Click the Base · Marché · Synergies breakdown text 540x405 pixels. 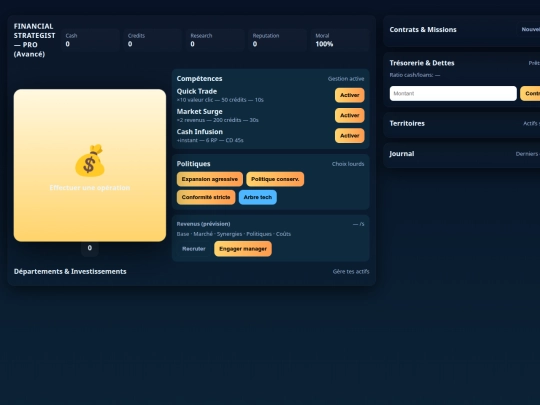click(x=234, y=234)
